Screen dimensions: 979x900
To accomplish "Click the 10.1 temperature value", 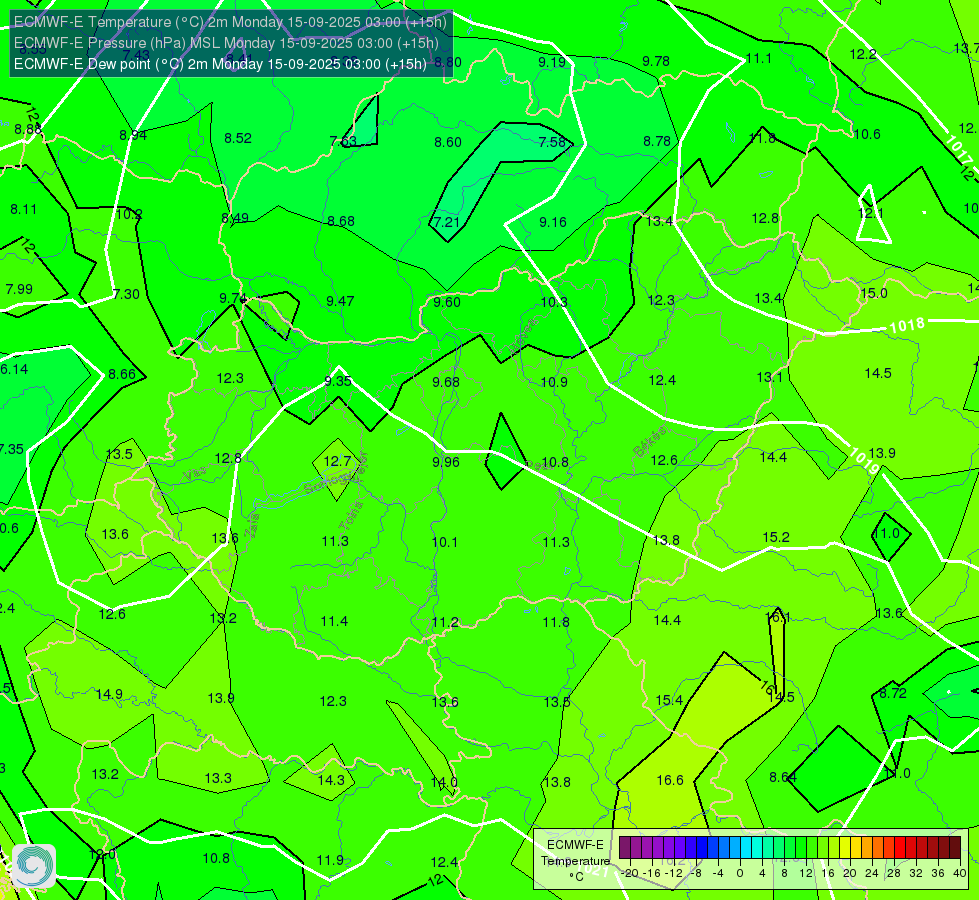I will point(445,542).
